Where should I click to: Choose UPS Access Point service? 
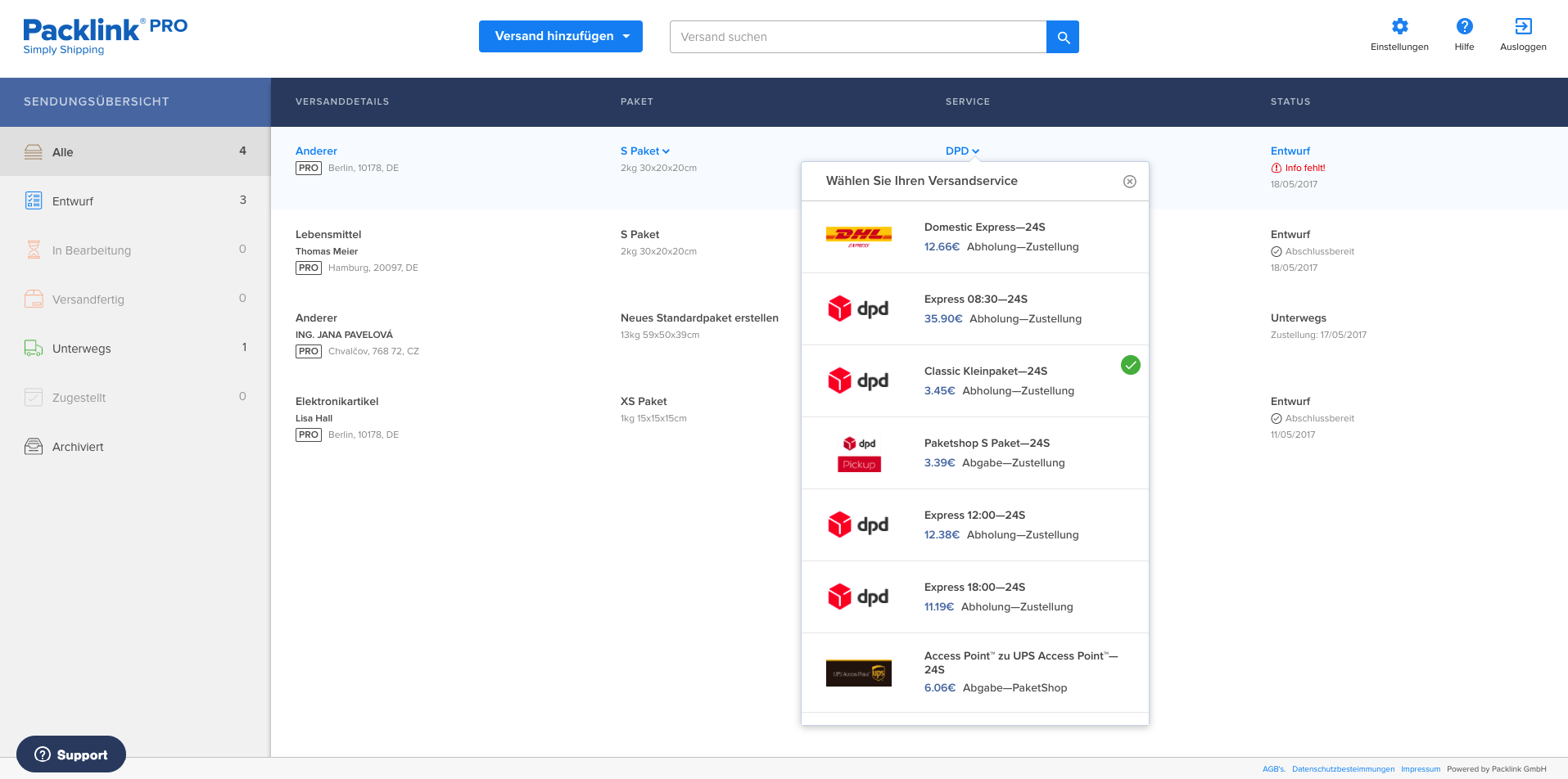click(x=975, y=672)
